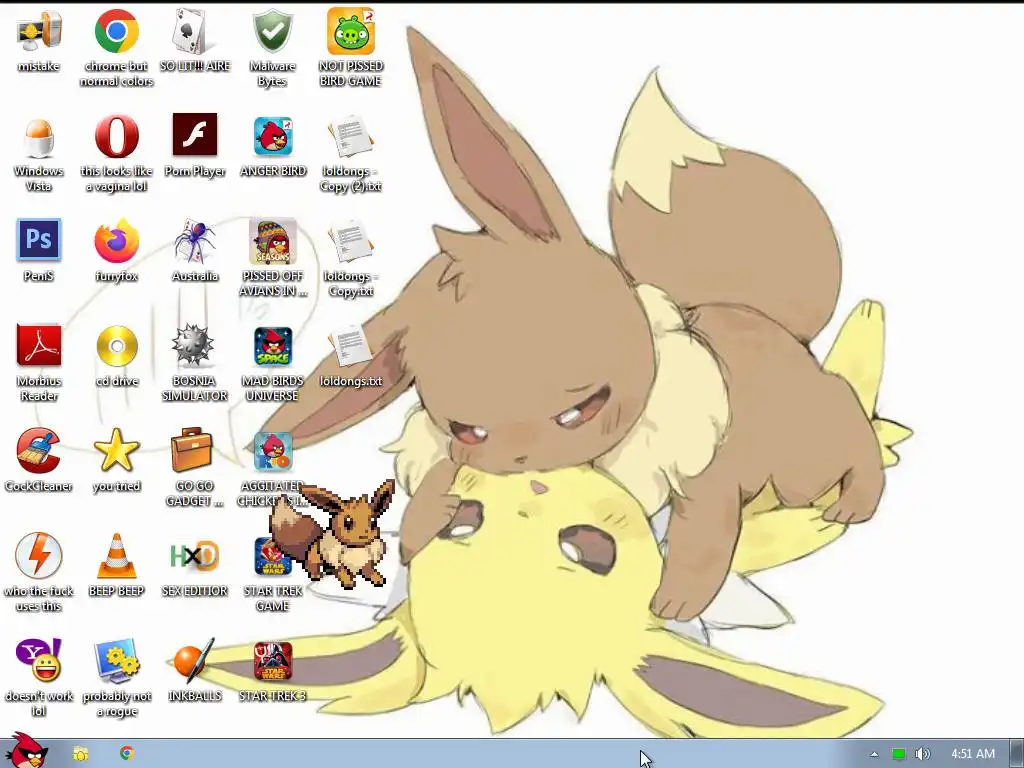Select the 'Malware Bytes' shield icon

(x=272, y=33)
